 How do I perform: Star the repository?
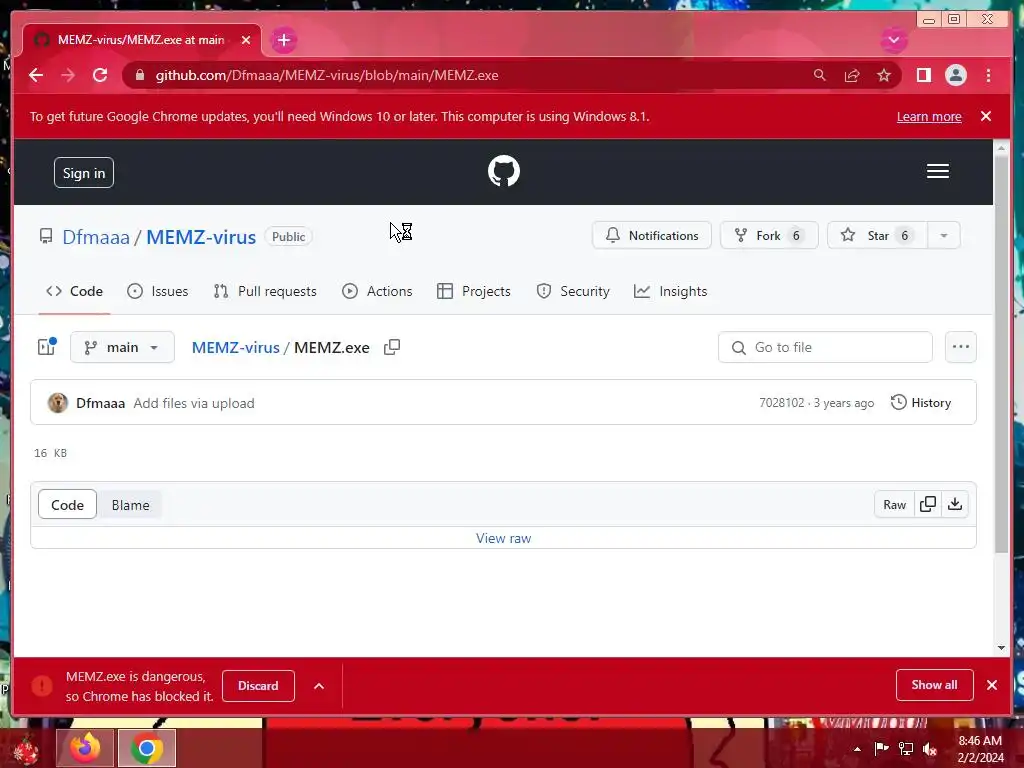877,236
